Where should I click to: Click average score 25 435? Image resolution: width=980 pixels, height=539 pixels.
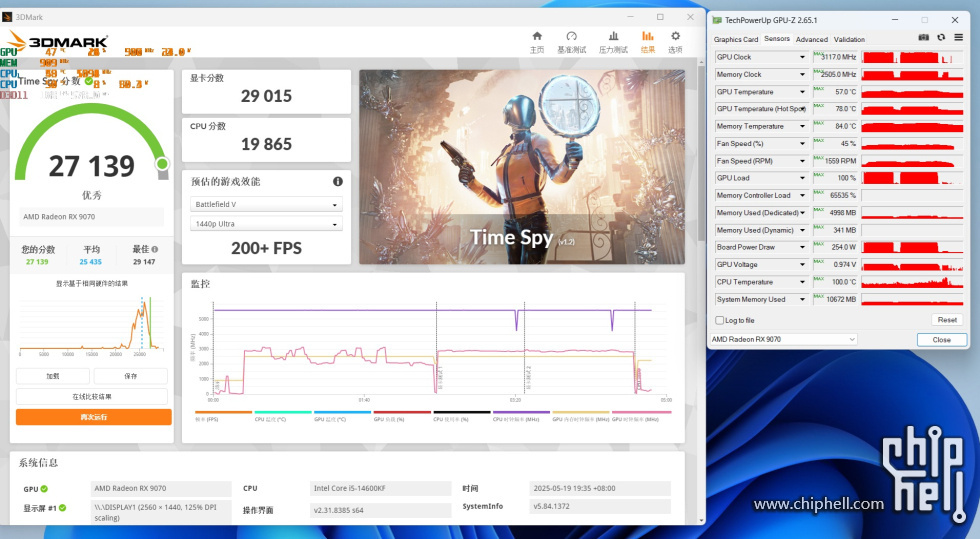(x=91, y=262)
